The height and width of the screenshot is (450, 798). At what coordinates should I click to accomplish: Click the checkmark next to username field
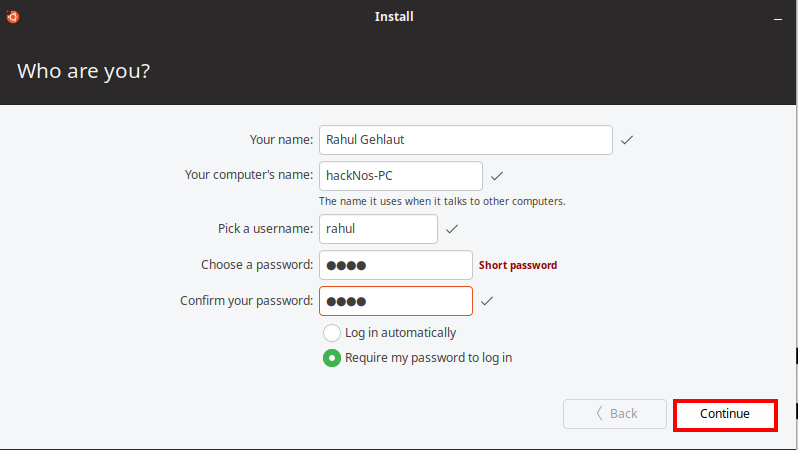[452, 229]
